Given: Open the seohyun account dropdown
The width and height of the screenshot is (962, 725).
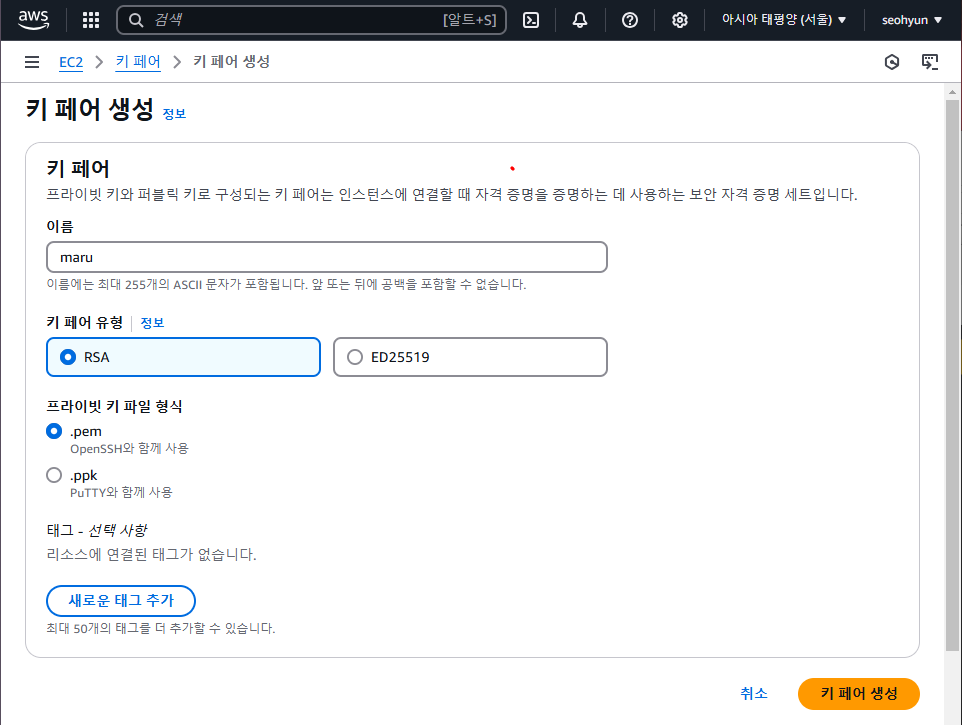Looking at the screenshot, I should (912, 20).
